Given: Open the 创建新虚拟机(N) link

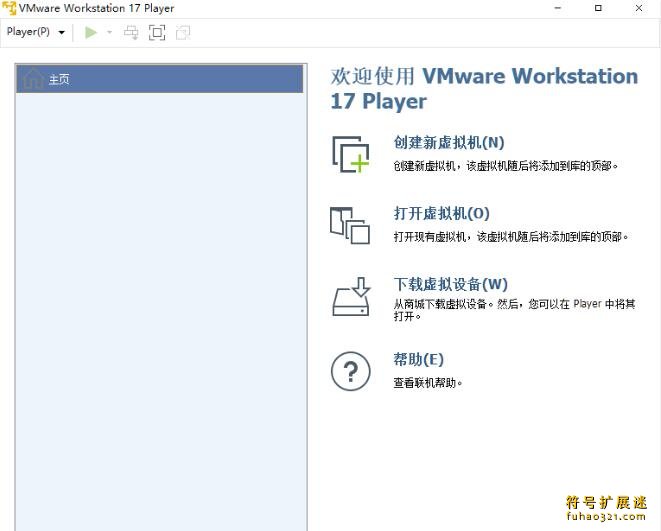Looking at the screenshot, I should [x=449, y=142].
